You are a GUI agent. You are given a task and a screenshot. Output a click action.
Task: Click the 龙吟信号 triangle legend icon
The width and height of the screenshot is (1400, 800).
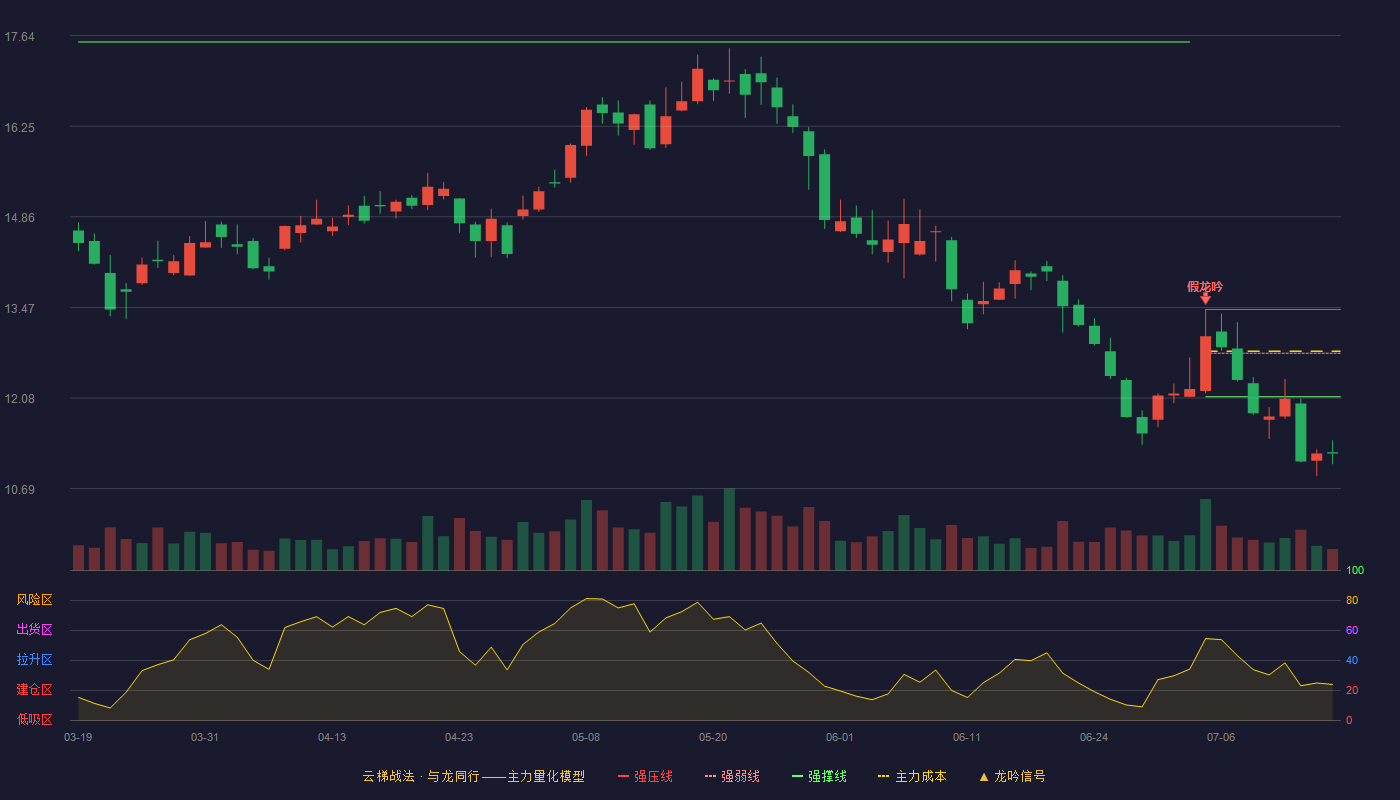click(983, 777)
